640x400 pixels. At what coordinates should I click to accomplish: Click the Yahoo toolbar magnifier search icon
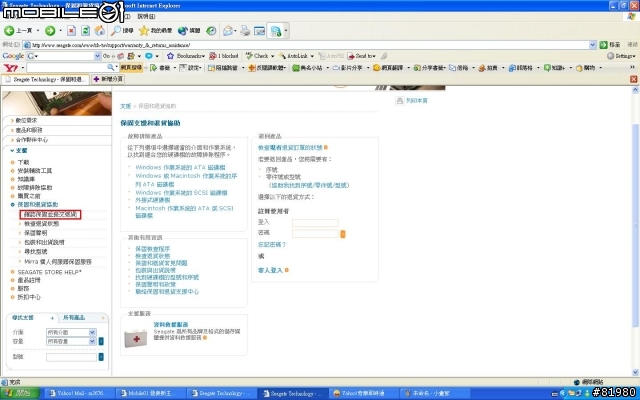coord(110,67)
